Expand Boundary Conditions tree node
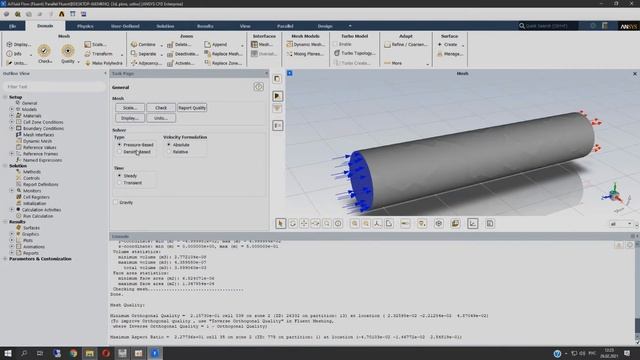 click(11, 128)
